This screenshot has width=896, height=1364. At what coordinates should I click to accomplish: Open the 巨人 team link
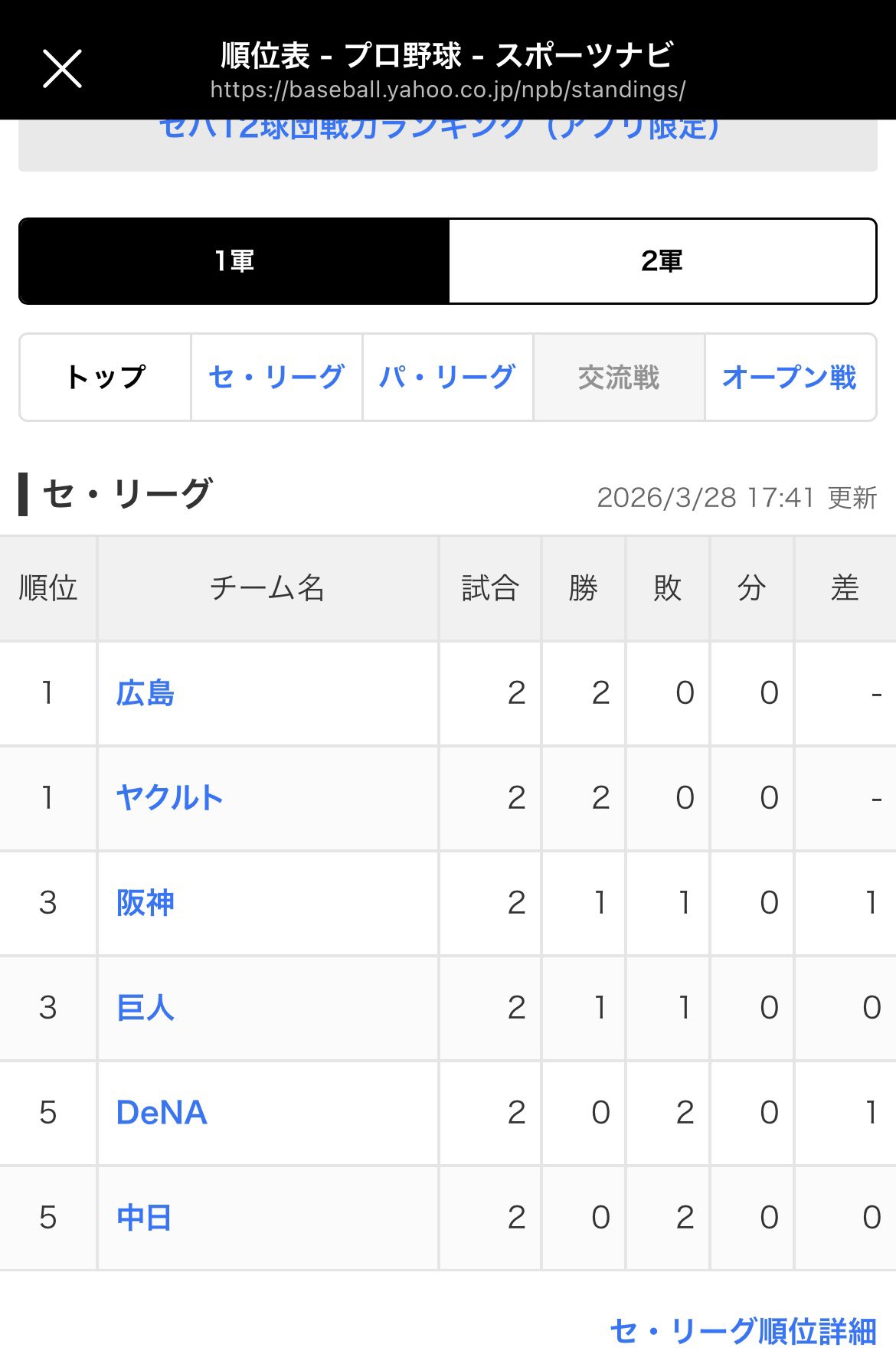click(x=146, y=1008)
